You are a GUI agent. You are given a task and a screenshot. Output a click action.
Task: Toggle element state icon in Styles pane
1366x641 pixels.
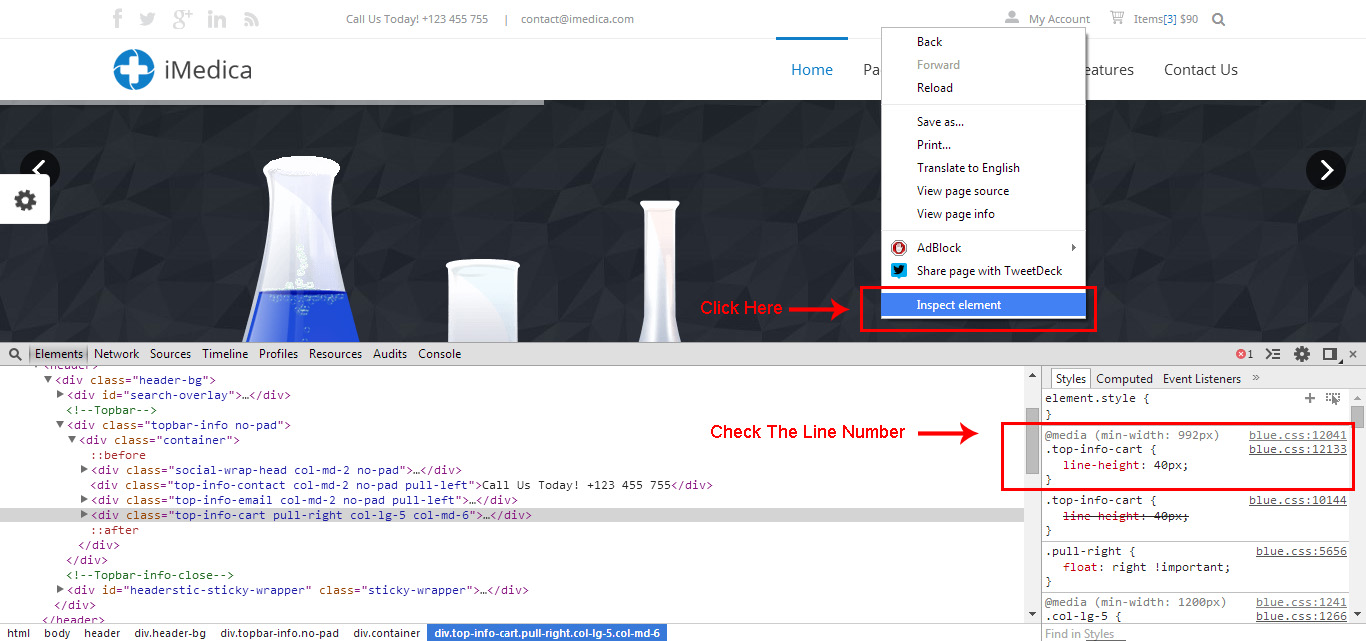pos(1333,398)
